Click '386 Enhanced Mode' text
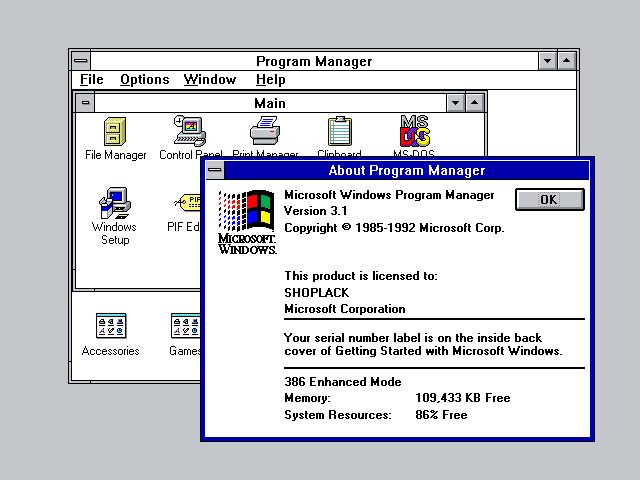This screenshot has height=480, width=640. click(343, 382)
